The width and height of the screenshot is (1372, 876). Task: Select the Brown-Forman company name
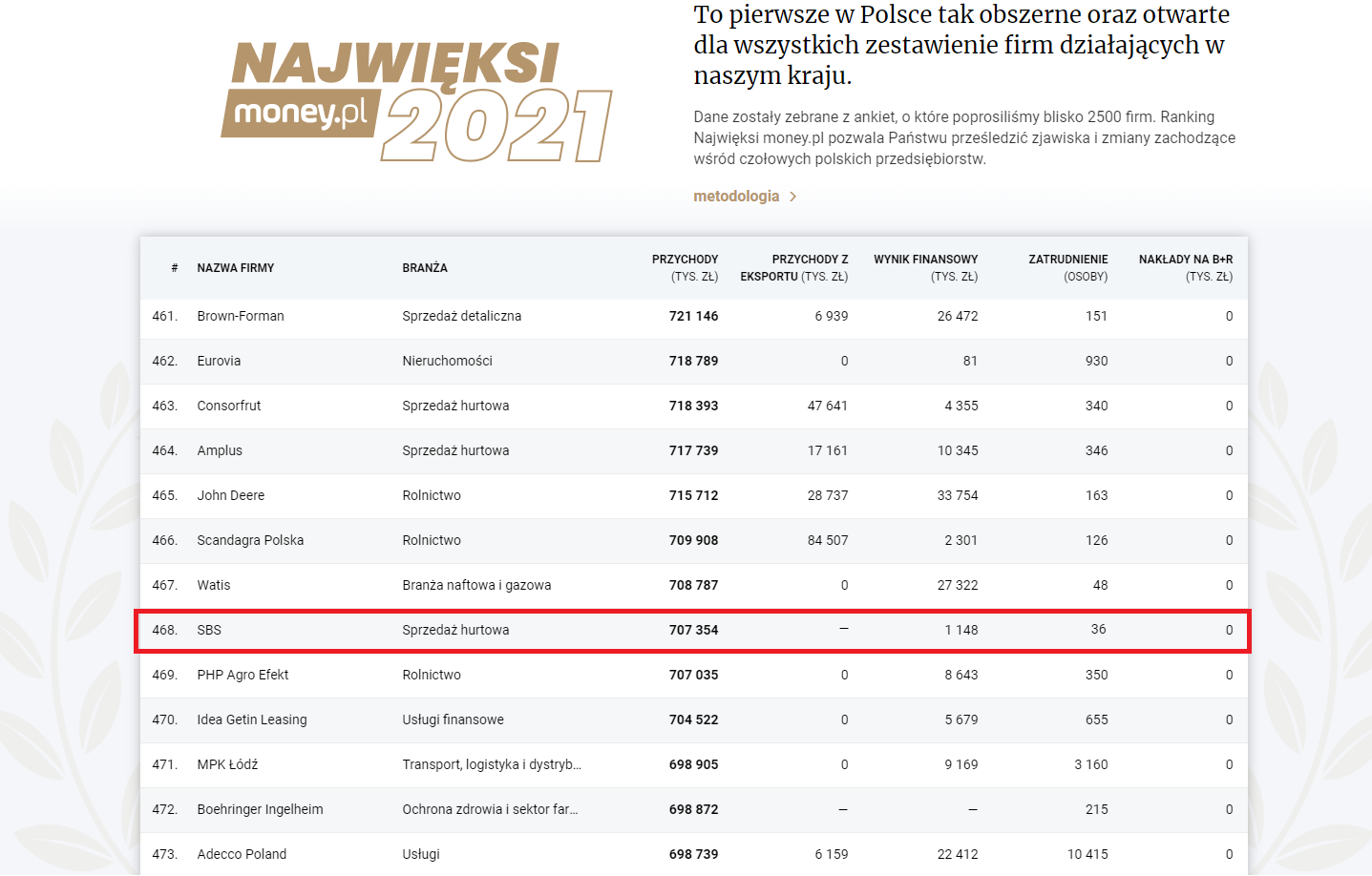(241, 316)
